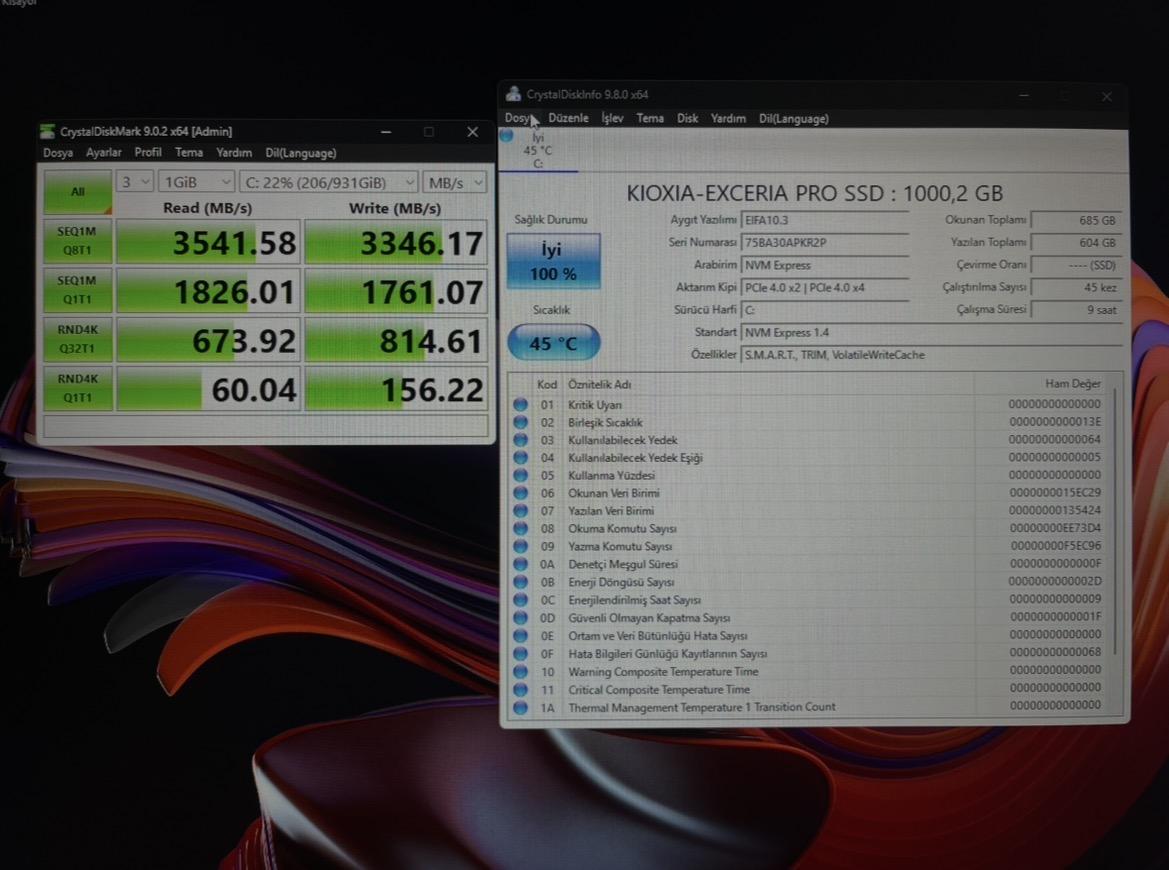The width and height of the screenshot is (1169, 870).
Task: Open Dosya menu in CrystalDiskMark
Action: coord(58,153)
